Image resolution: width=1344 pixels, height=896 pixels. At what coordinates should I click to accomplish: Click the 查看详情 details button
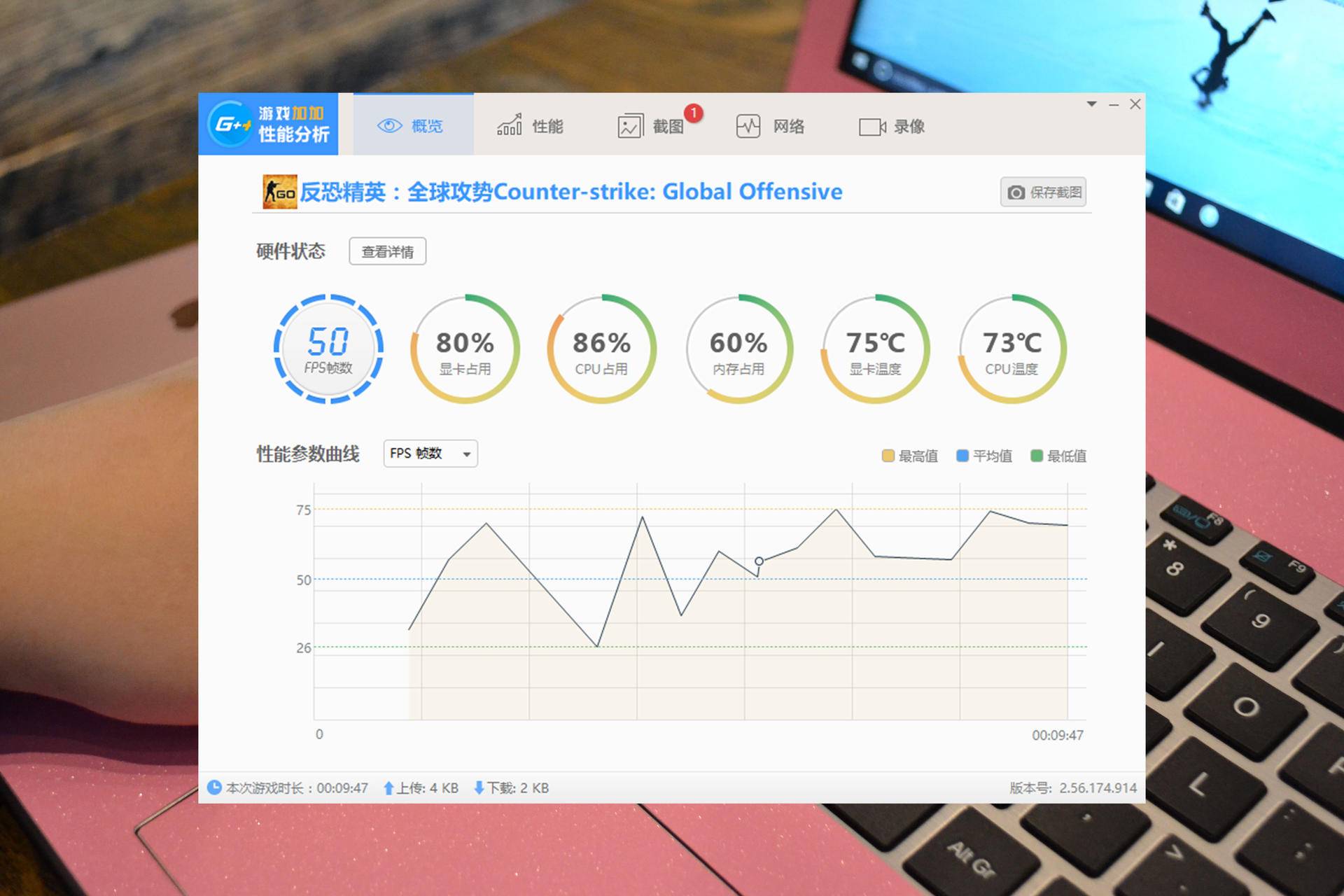[x=388, y=251]
